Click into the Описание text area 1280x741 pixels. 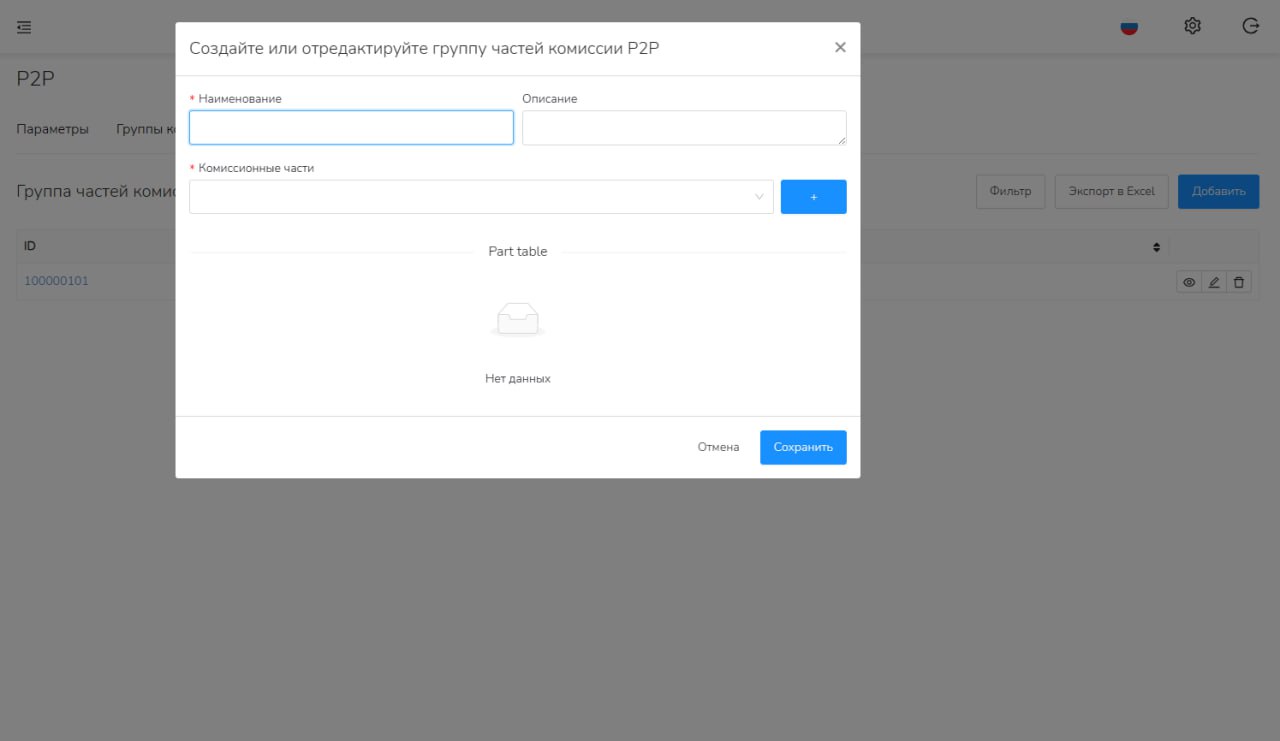tap(684, 128)
